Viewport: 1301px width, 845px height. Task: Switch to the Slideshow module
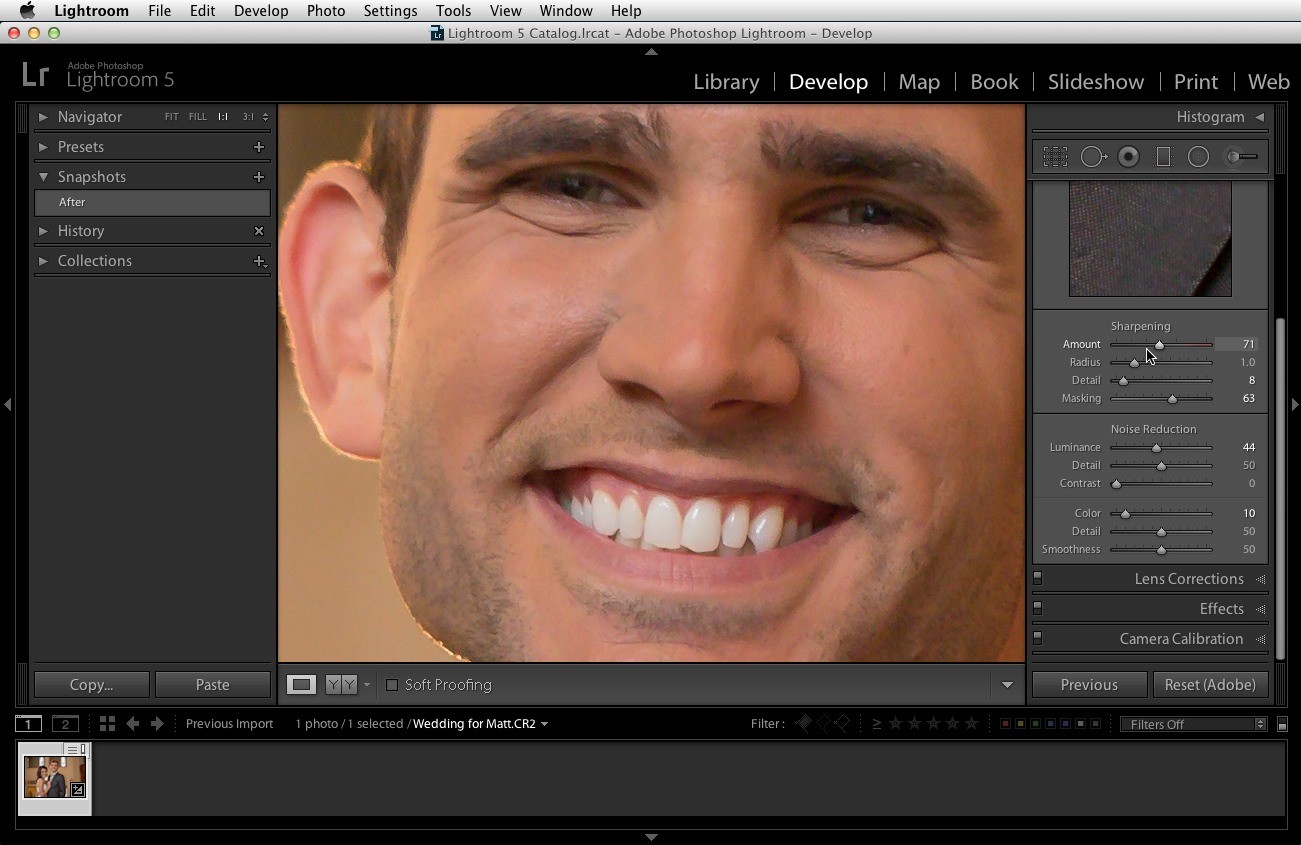(1096, 82)
